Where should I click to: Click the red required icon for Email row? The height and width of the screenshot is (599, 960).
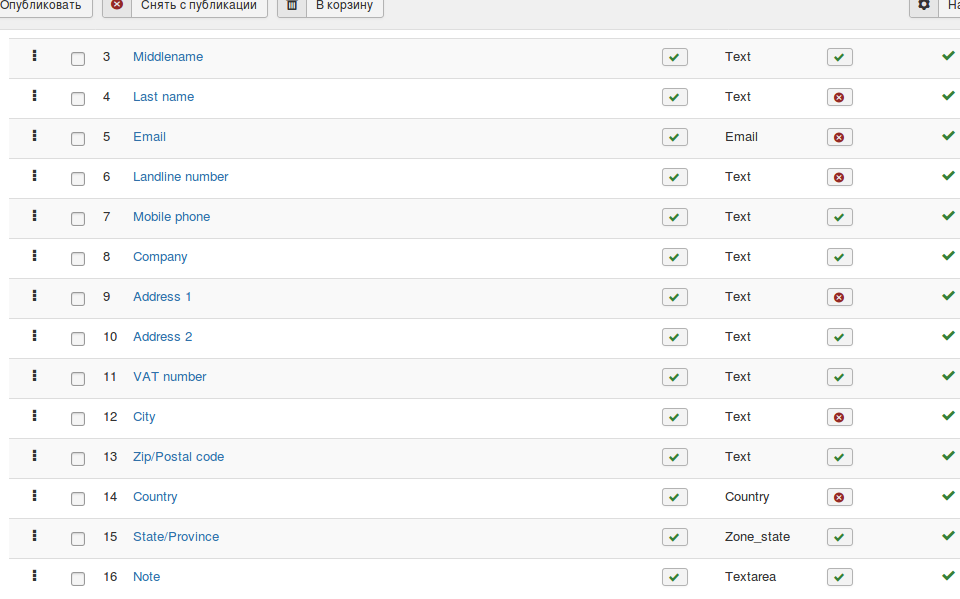pos(839,137)
